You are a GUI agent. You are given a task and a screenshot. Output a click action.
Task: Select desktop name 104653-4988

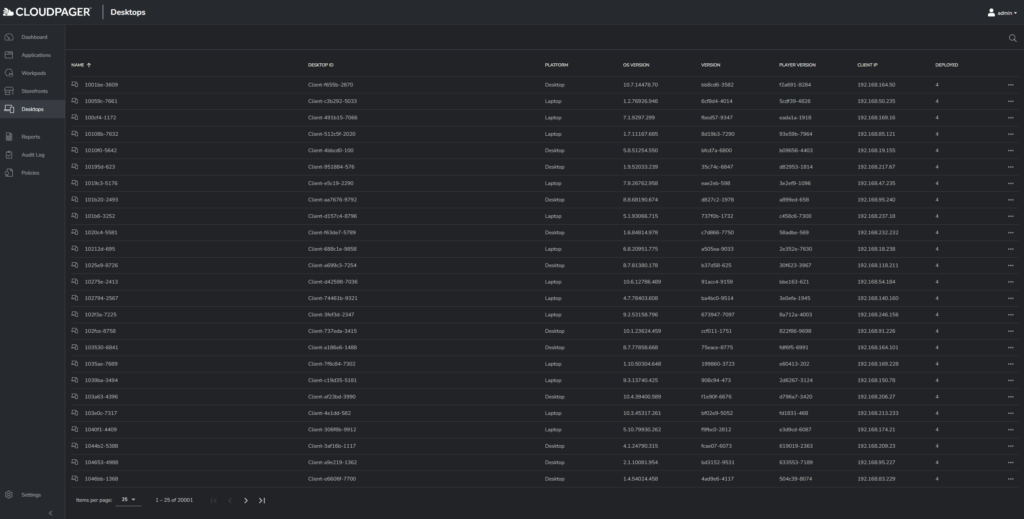[101, 462]
